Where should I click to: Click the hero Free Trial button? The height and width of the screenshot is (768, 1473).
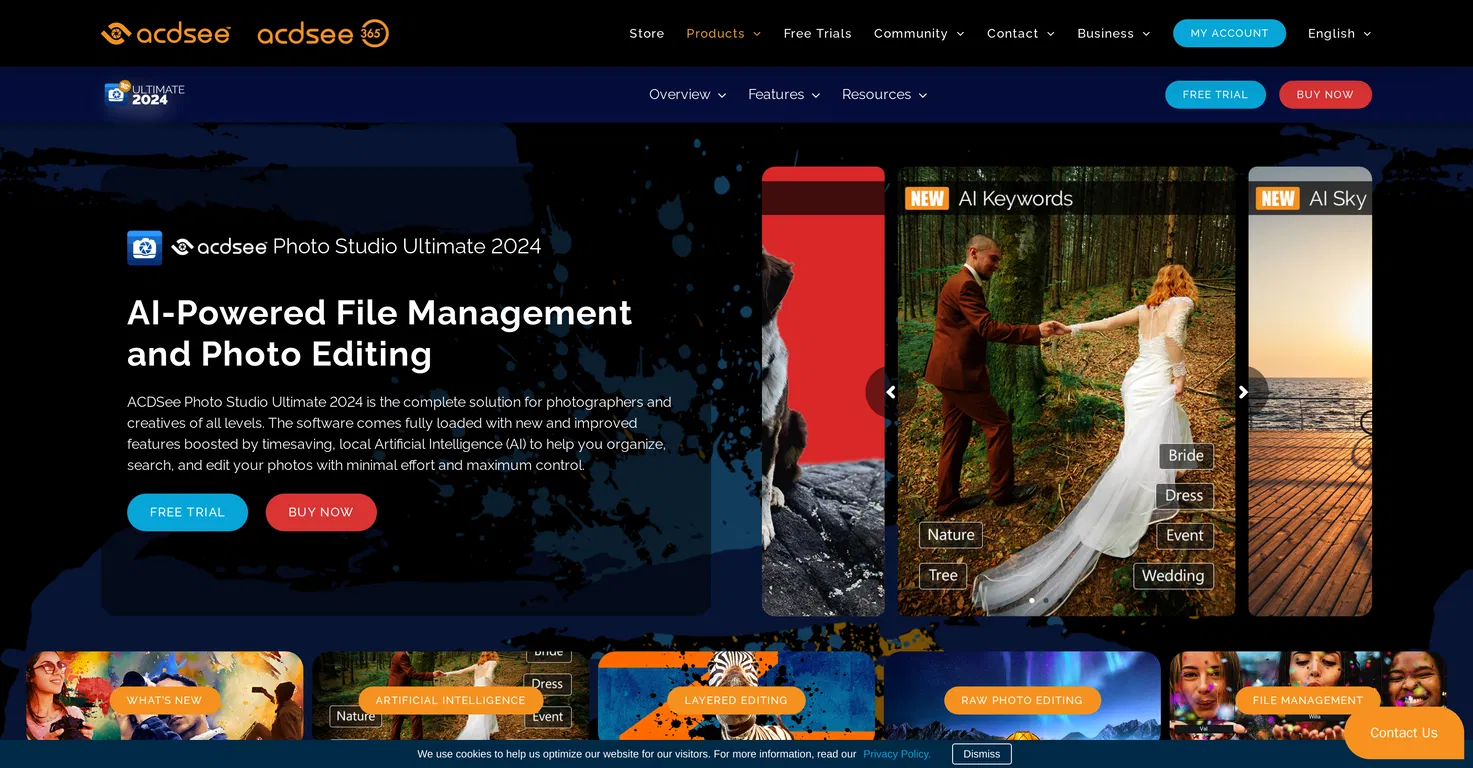[187, 512]
